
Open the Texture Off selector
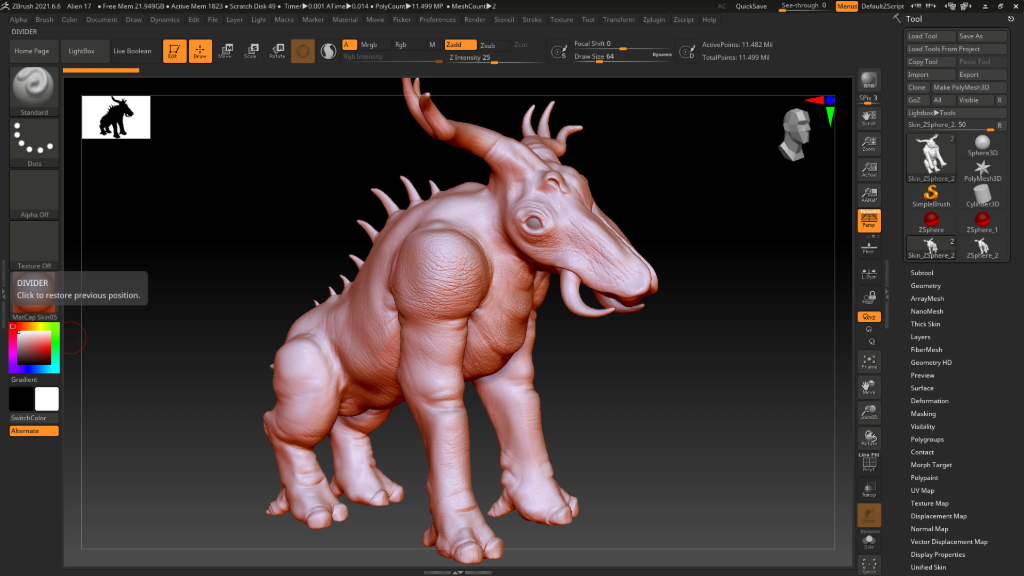point(34,245)
